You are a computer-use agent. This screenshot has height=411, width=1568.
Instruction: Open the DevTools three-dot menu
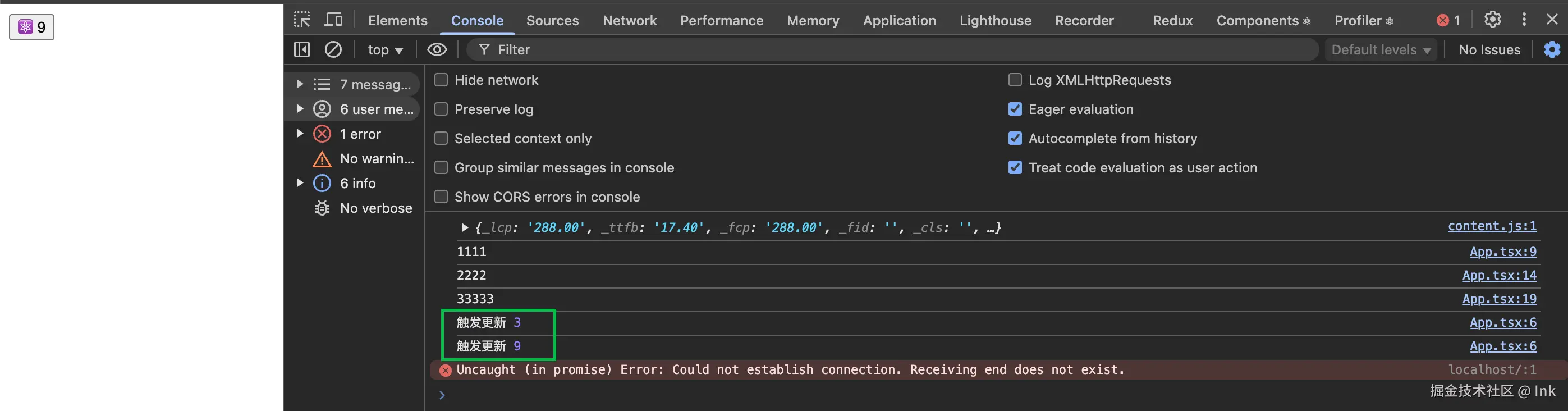(1524, 20)
